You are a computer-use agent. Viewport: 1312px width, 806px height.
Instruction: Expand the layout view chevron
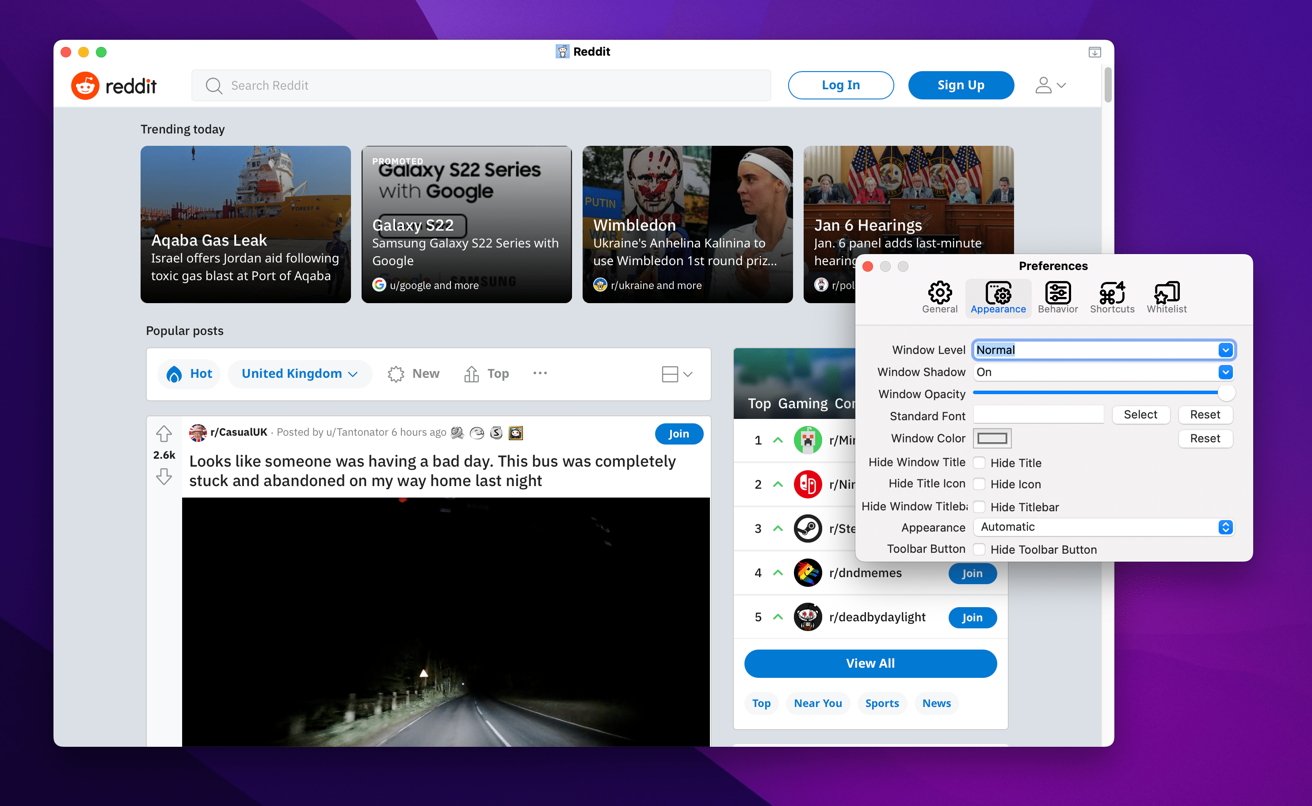pyautogui.click(x=687, y=374)
